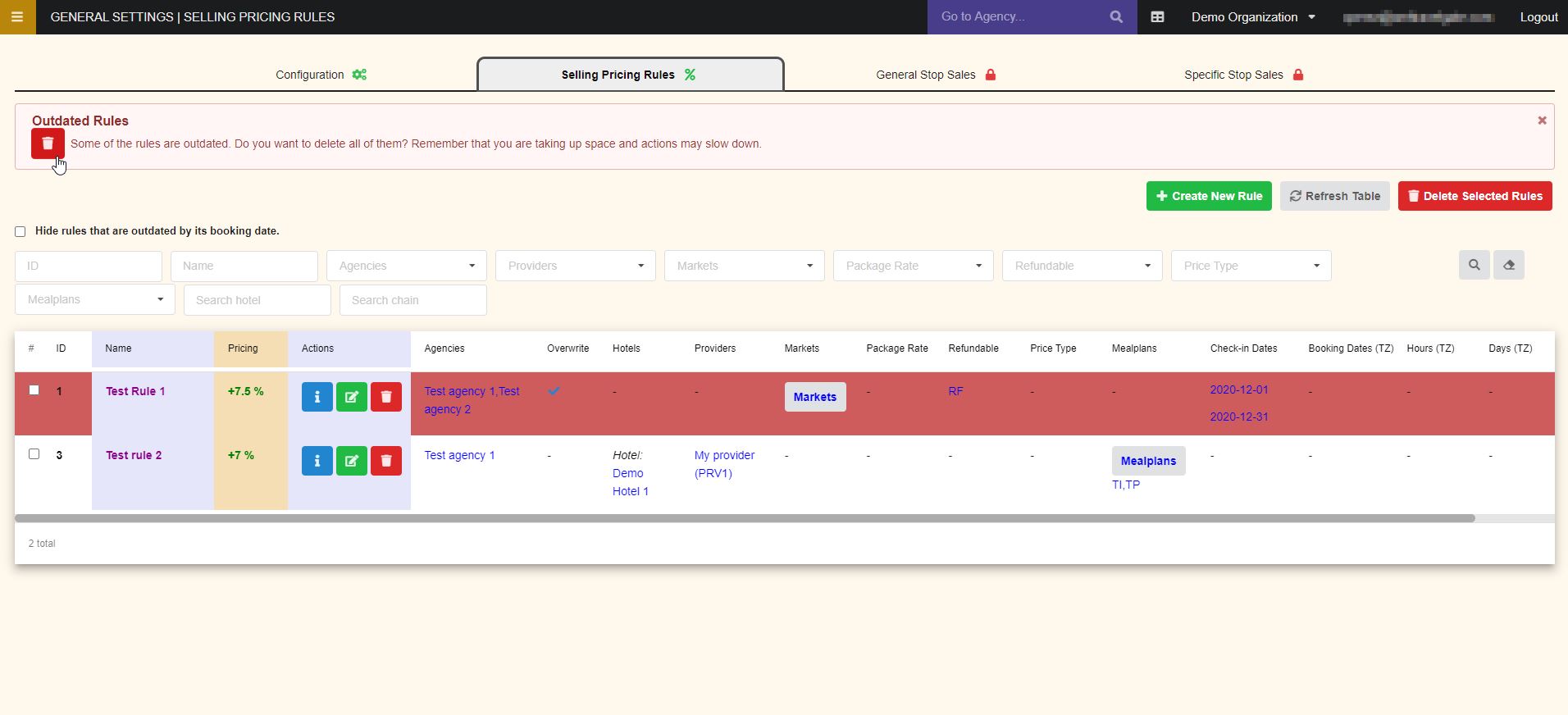Image resolution: width=1568 pixels, height=715 pixels.
Task: Expand the Providers filter dropdown
Action: tap(576, 266)
